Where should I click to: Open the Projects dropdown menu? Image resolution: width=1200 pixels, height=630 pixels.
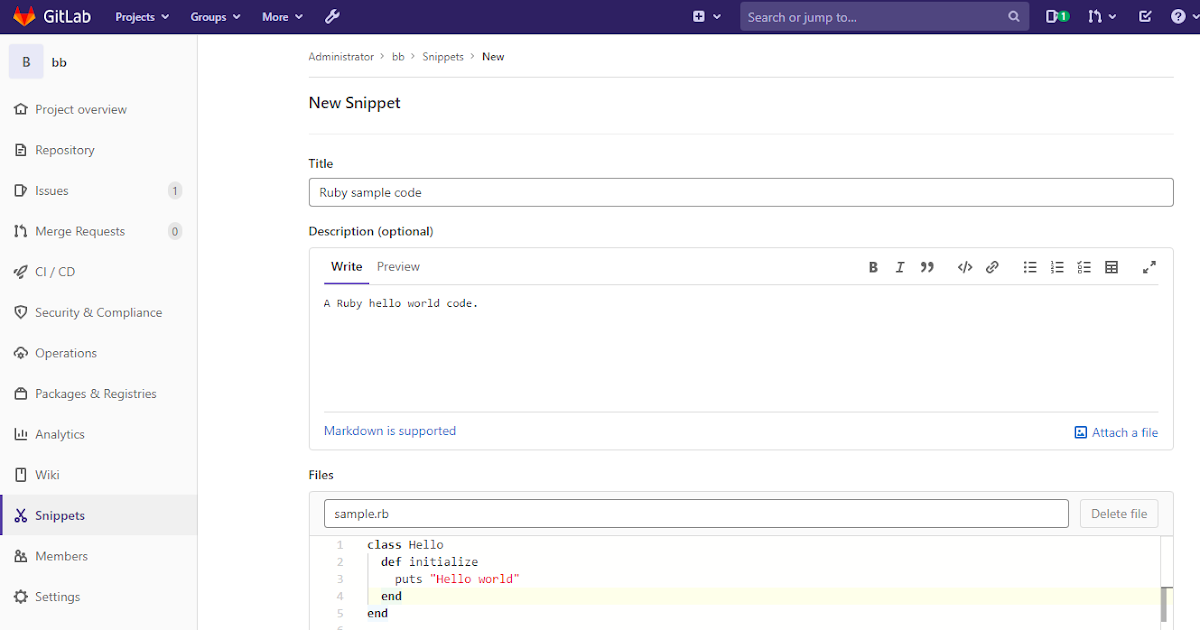pyautogui.click(x=140, y=16)
